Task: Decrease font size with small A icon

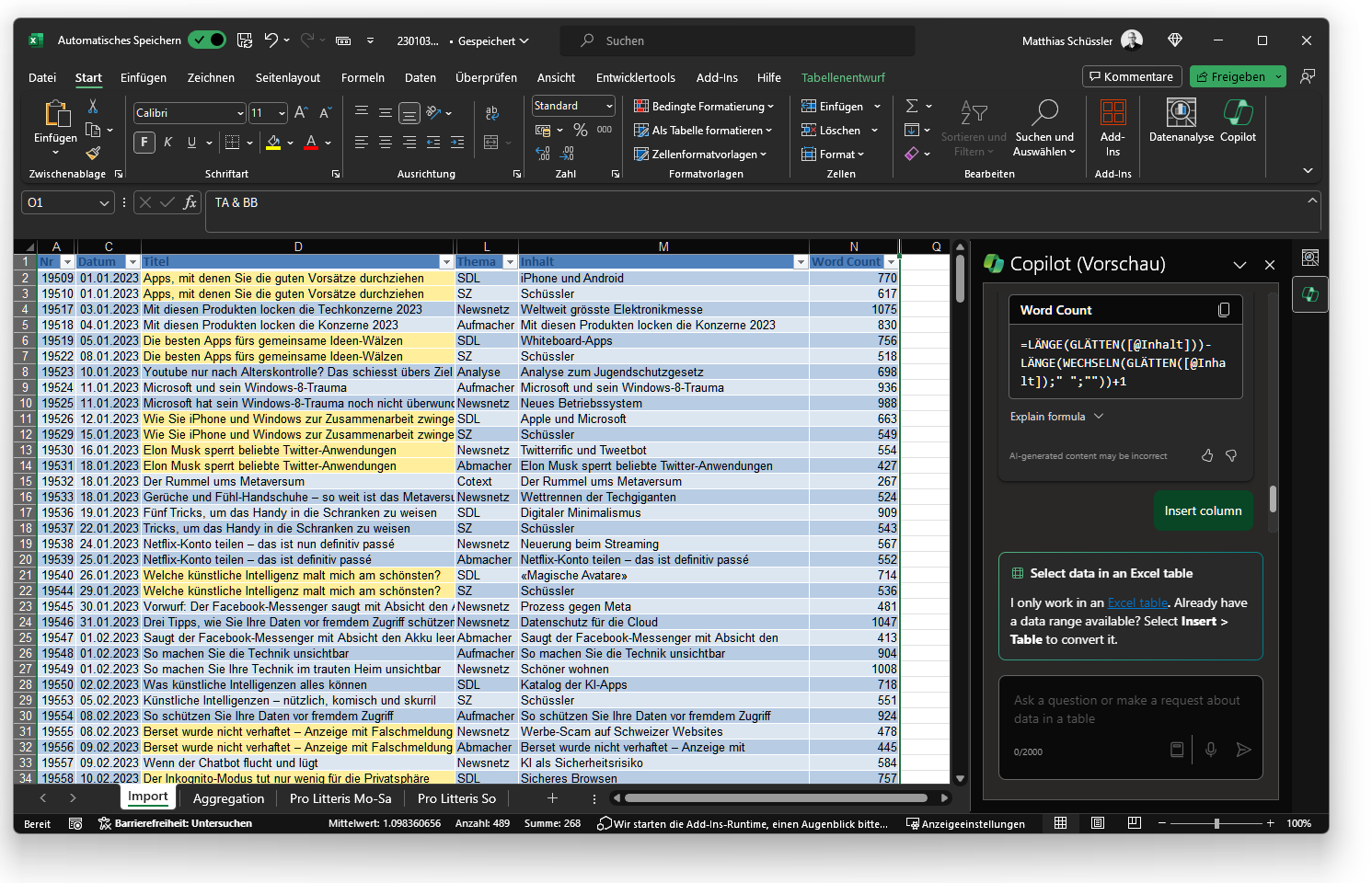Action: (x=325, y=113)
